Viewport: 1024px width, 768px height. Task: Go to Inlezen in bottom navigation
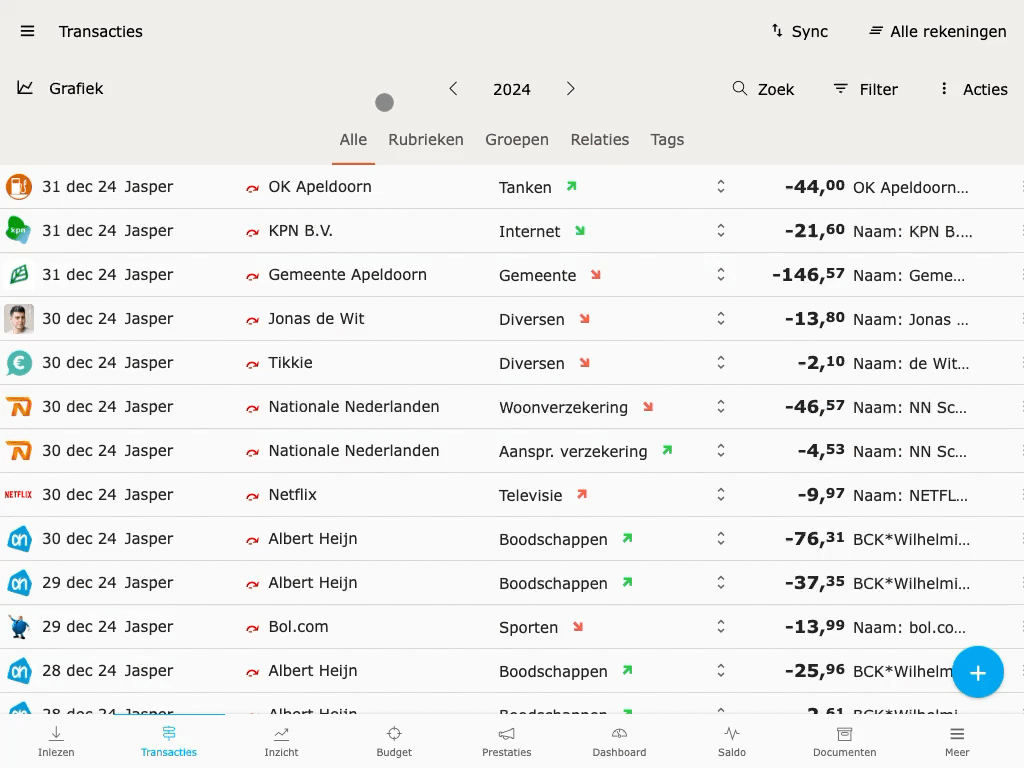56,741
